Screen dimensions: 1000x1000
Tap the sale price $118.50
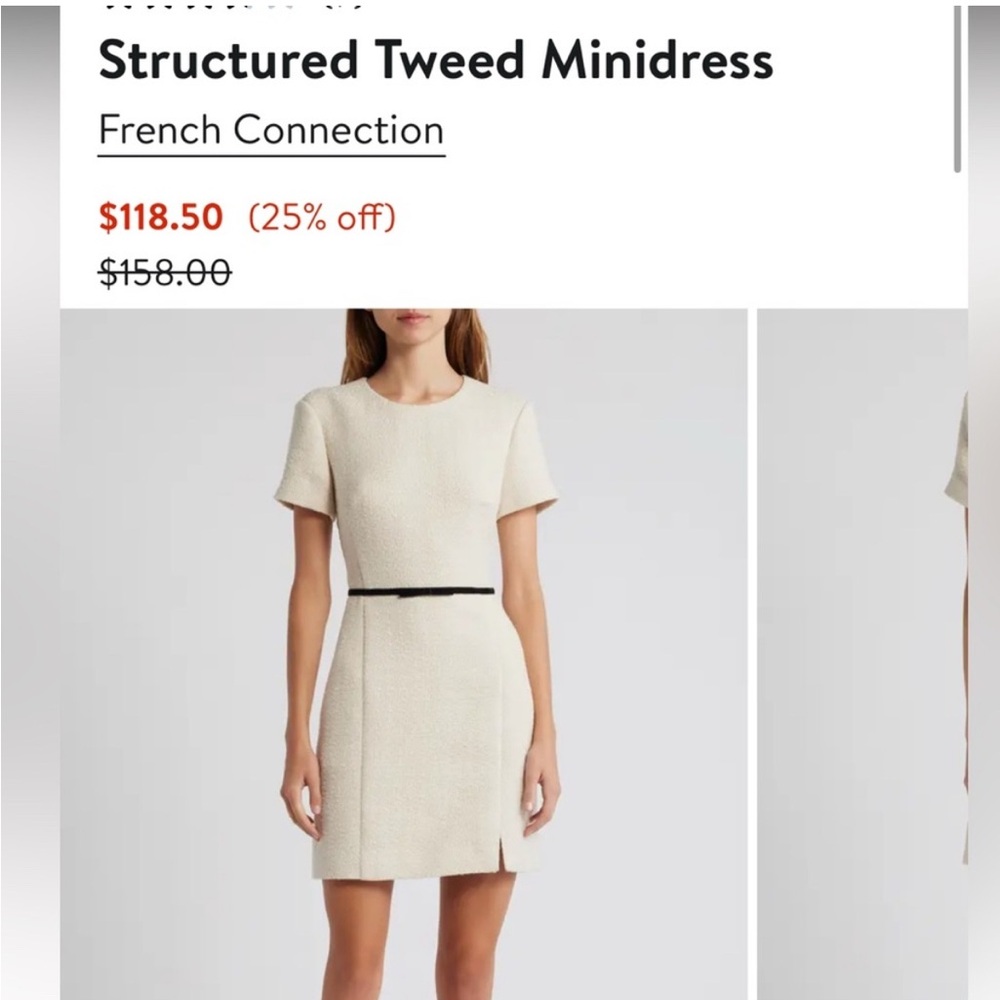162,215
